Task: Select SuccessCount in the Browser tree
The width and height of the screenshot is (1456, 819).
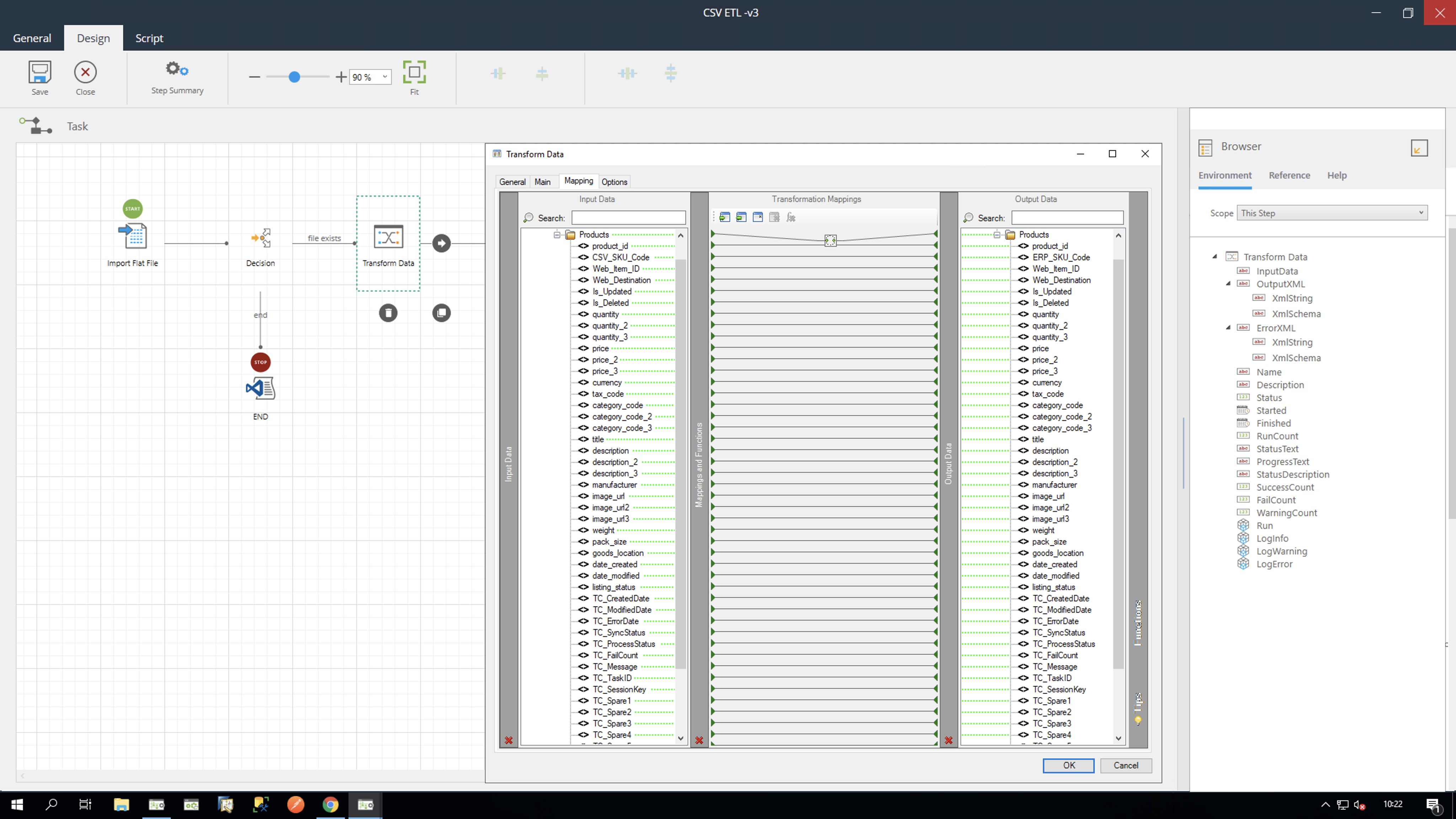Action: click(1285, 487)
